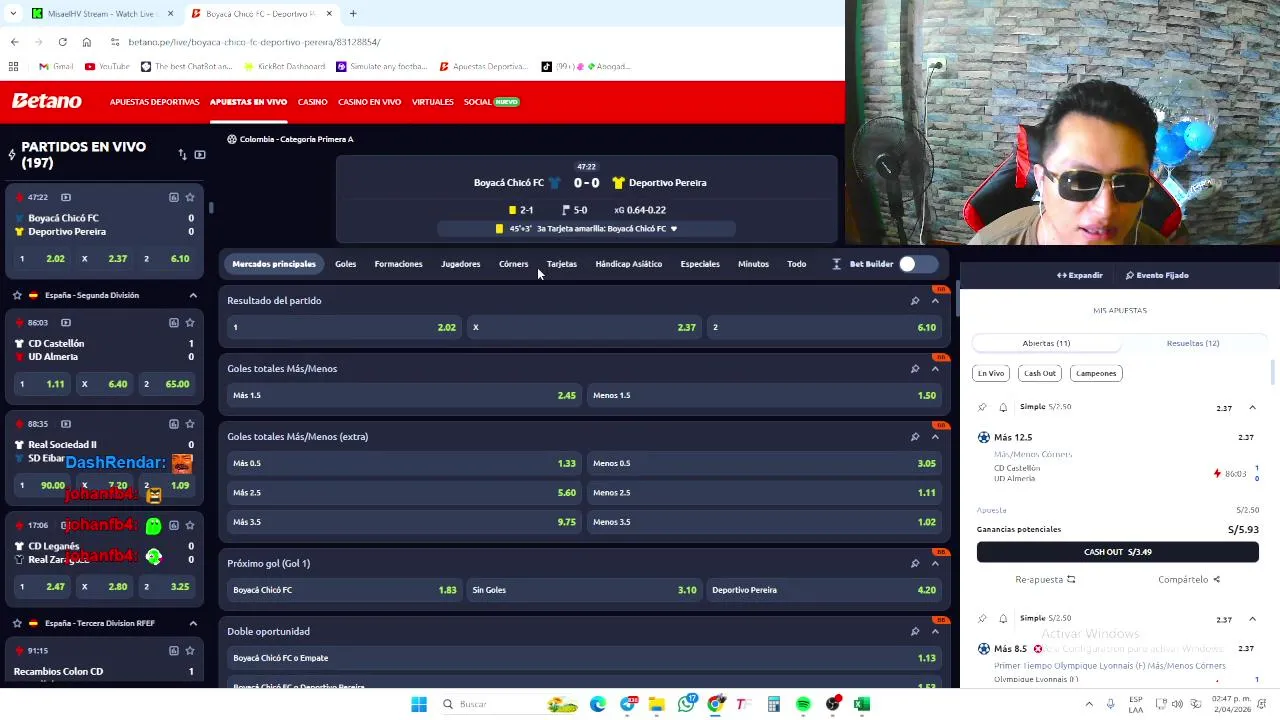Click the video filter icon in Partidos en Vivo header
1280x720 pixels.
[200, 155]
